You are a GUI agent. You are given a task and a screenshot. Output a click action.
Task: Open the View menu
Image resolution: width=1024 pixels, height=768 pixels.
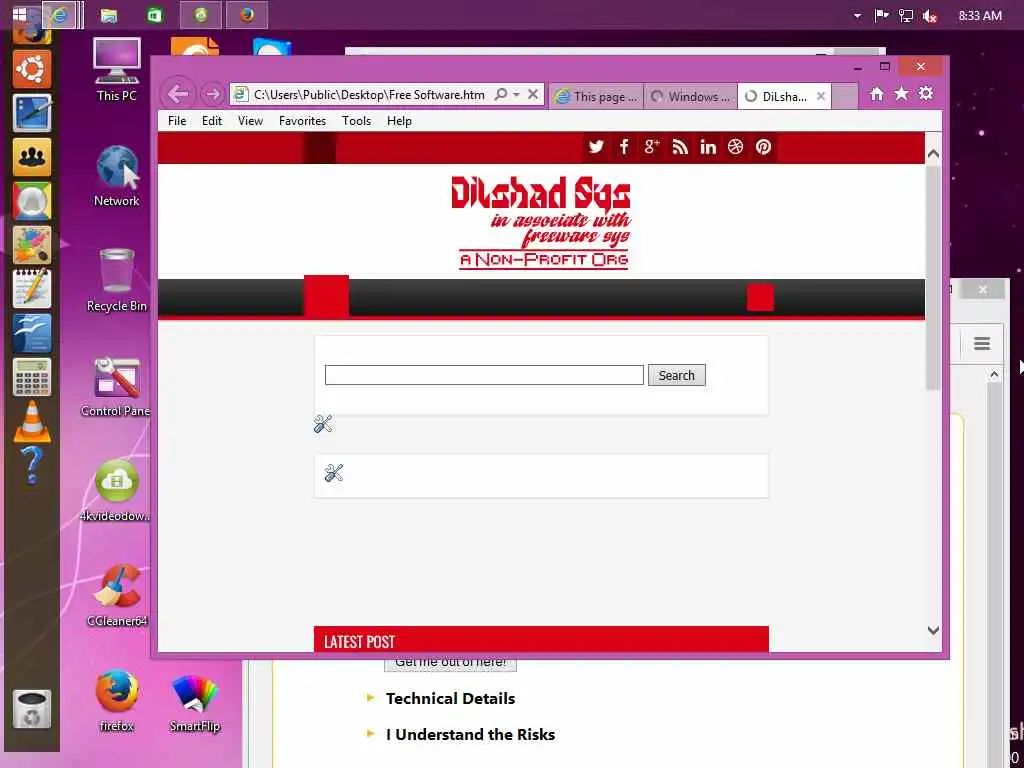point(250,121)
